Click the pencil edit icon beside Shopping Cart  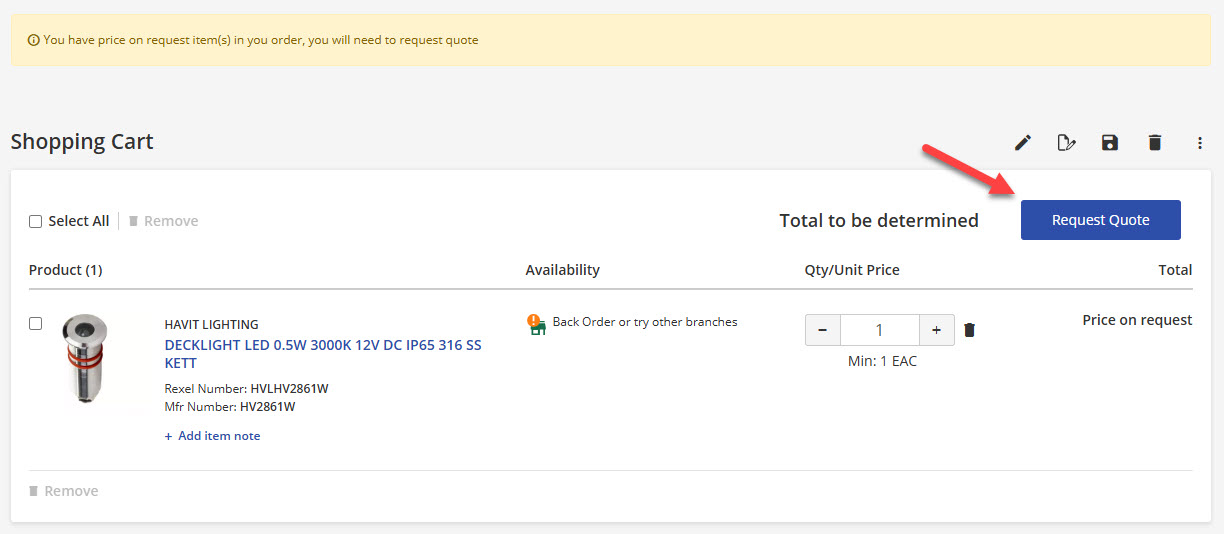click(x=1022, y=143)
